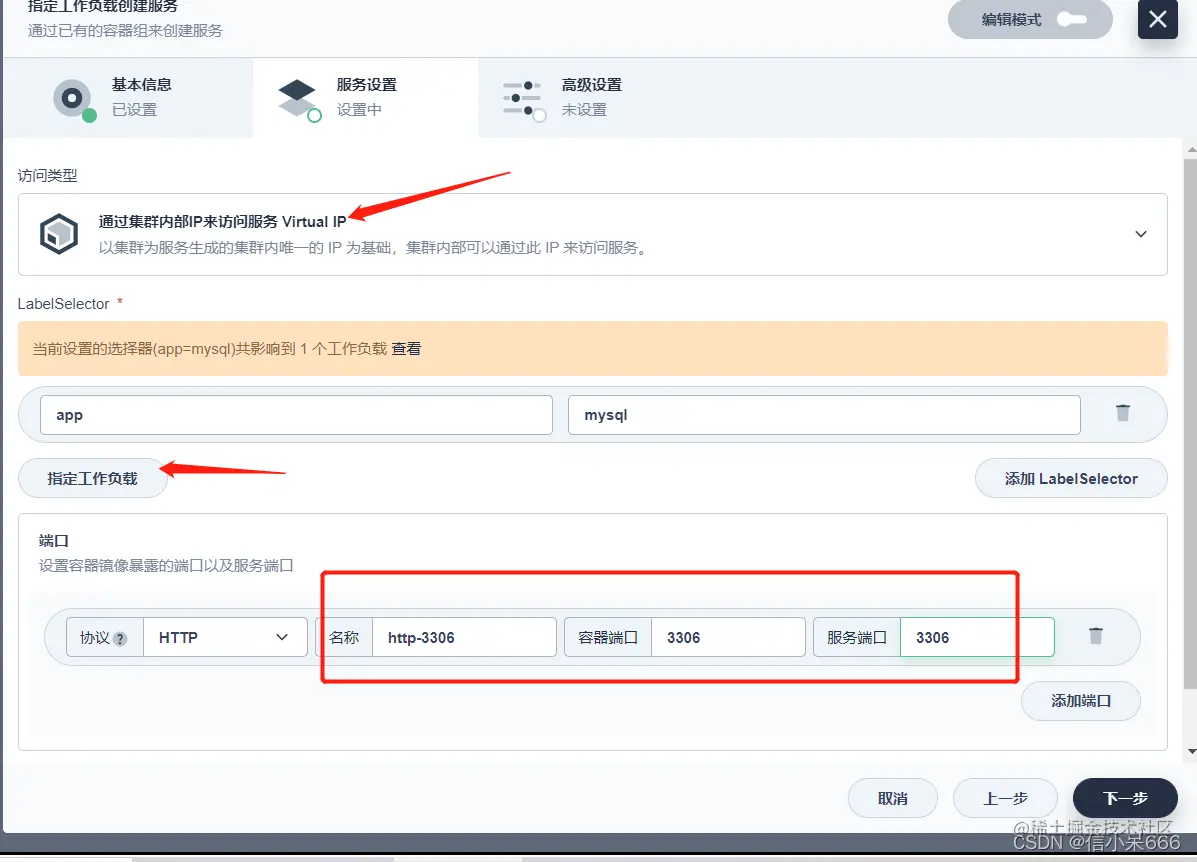This screenshot has height=862, width=1197.
Task: Toggle the 编辑模式 switch
Action: tap(1072, 19)
